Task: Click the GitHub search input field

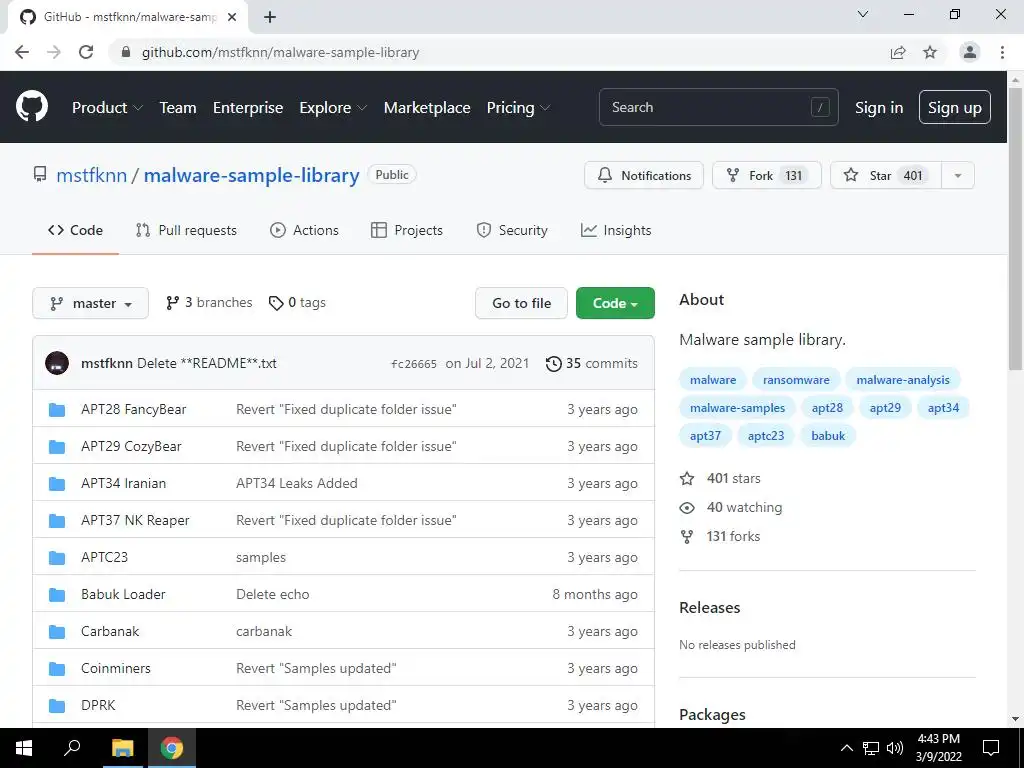Action: pos(718,107)
